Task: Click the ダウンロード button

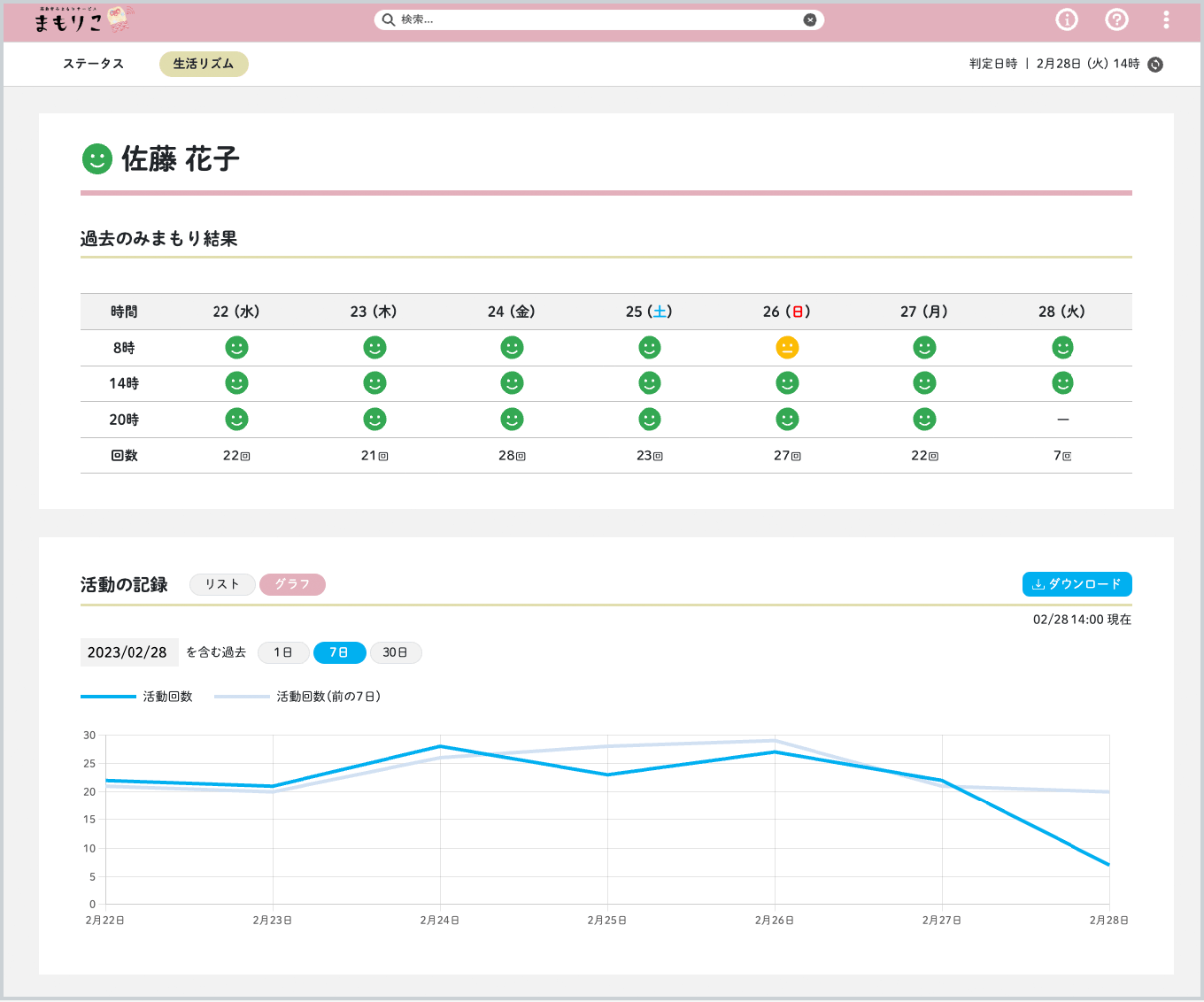Action: (x=1077, y=584)
